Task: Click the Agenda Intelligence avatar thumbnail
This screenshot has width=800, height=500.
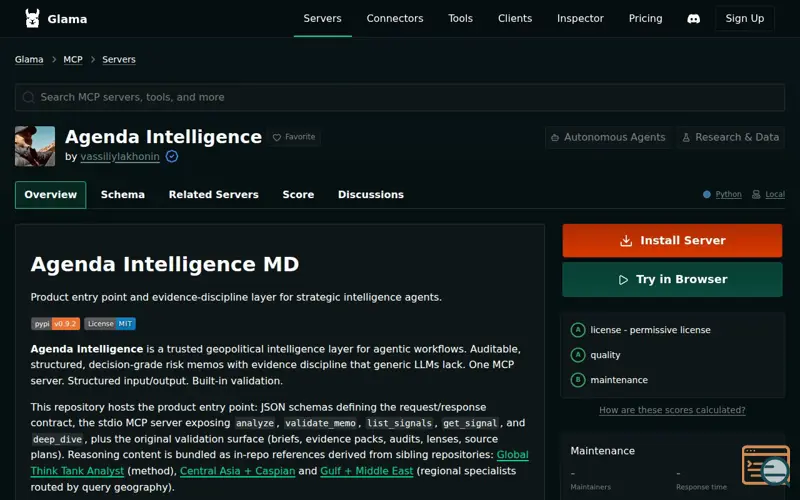Action: 35,146
